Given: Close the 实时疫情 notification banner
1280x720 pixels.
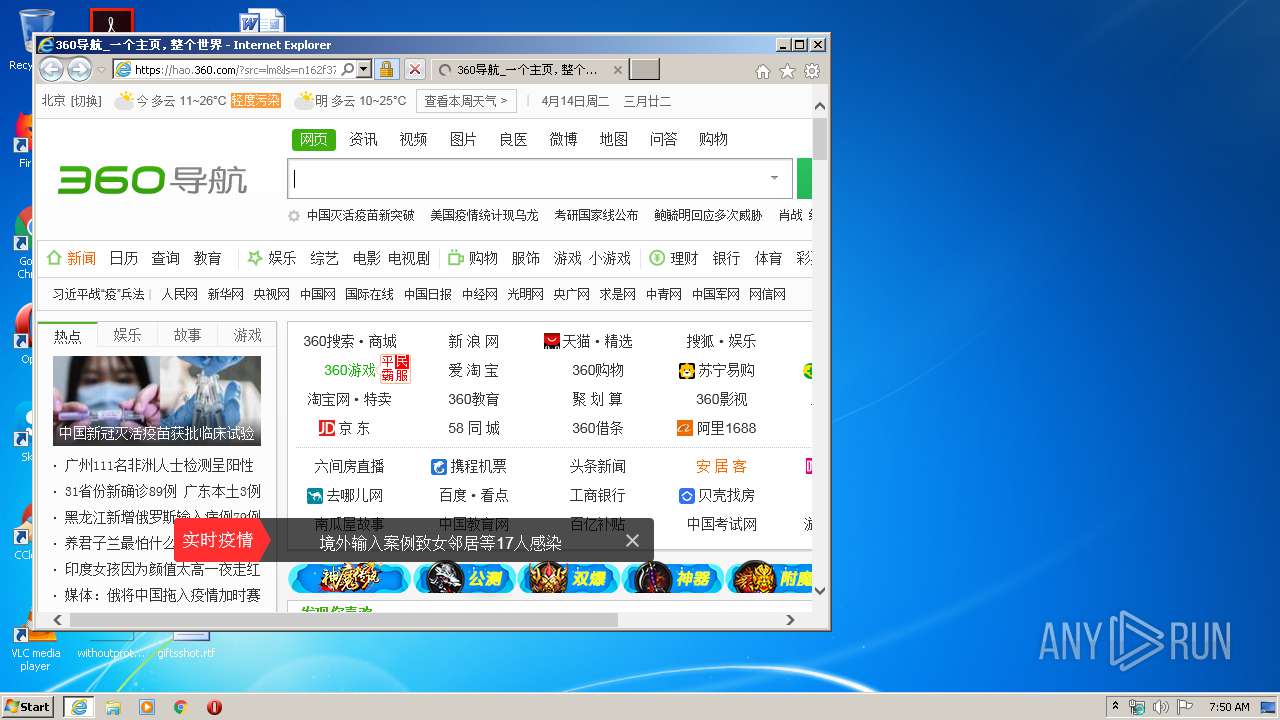Looking at the screenshot, I should click(632, 540).
